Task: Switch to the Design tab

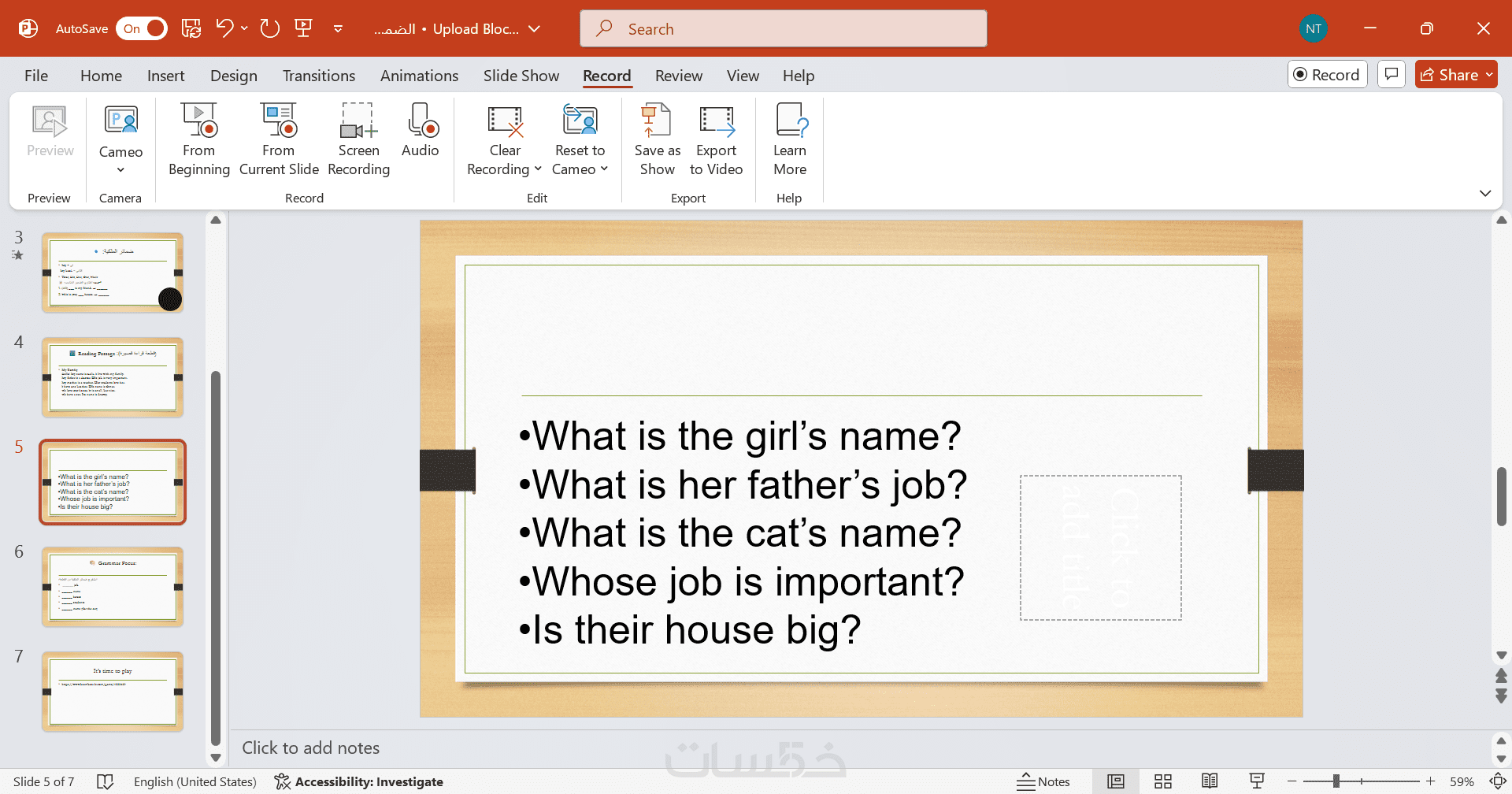Action: [234, 76]
